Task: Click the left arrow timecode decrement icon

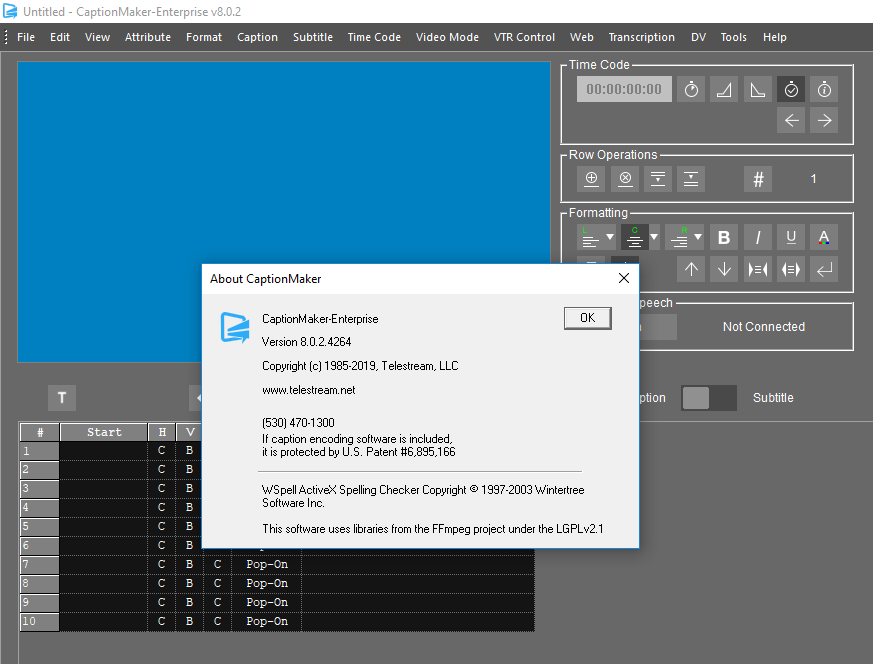Action: (790, 120)
